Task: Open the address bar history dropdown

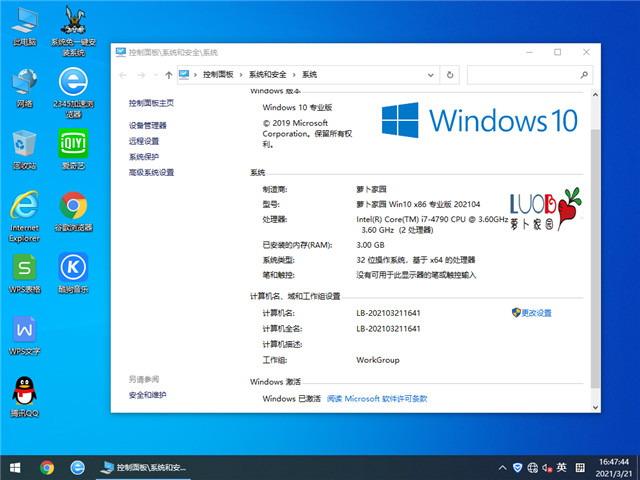Action: (x=430, y=75)
